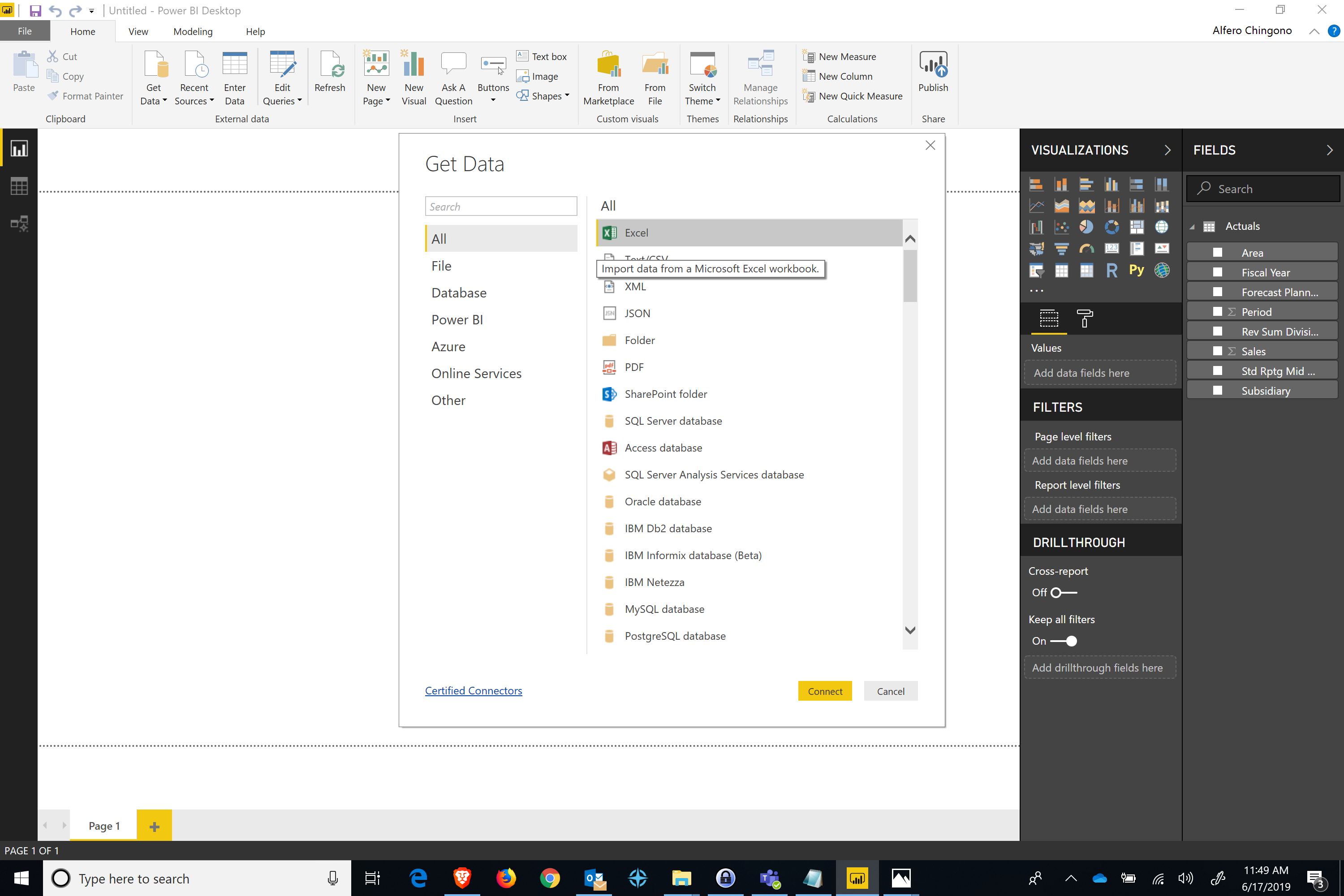Scroll down the data sources list

(910, 630)
